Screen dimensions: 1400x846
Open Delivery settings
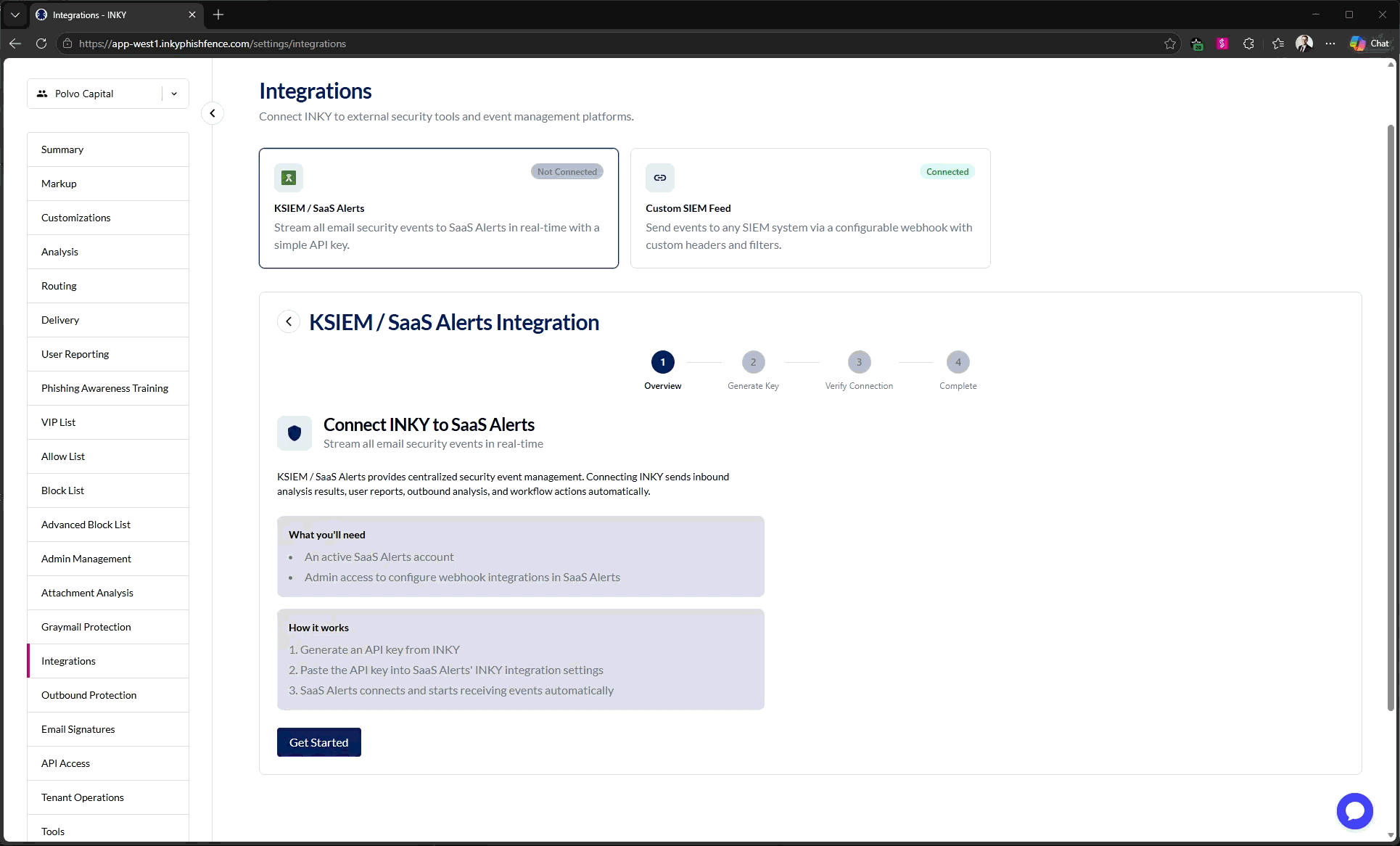[x=108, y=320]
